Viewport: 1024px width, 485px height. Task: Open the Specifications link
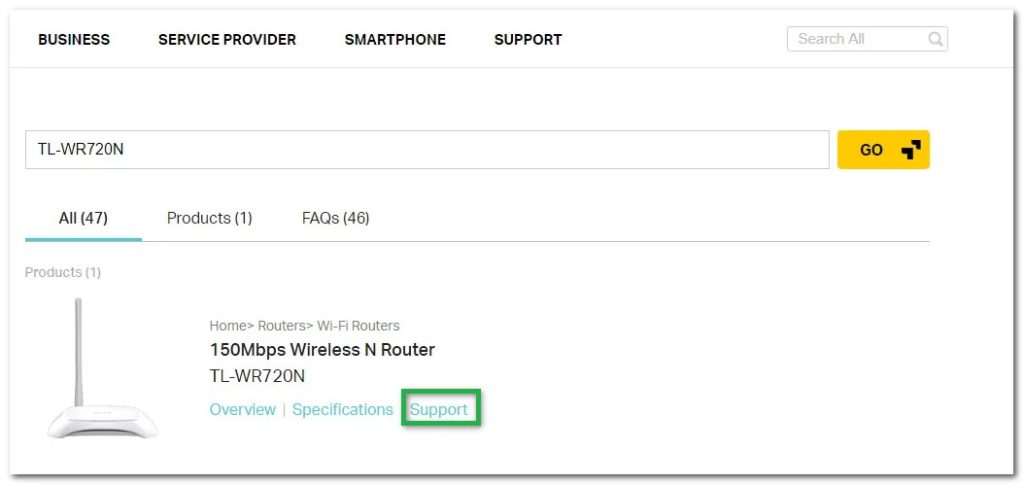click(x=343, y=410)
